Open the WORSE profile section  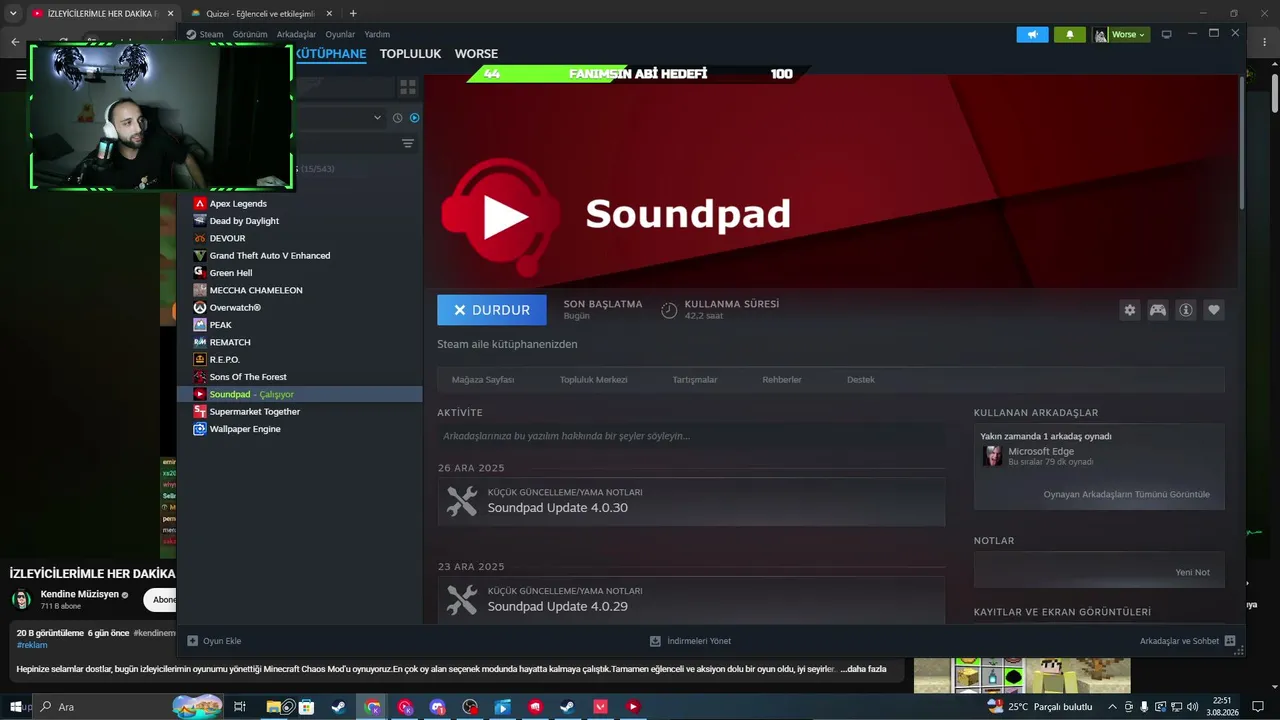[x=476, y=54]
